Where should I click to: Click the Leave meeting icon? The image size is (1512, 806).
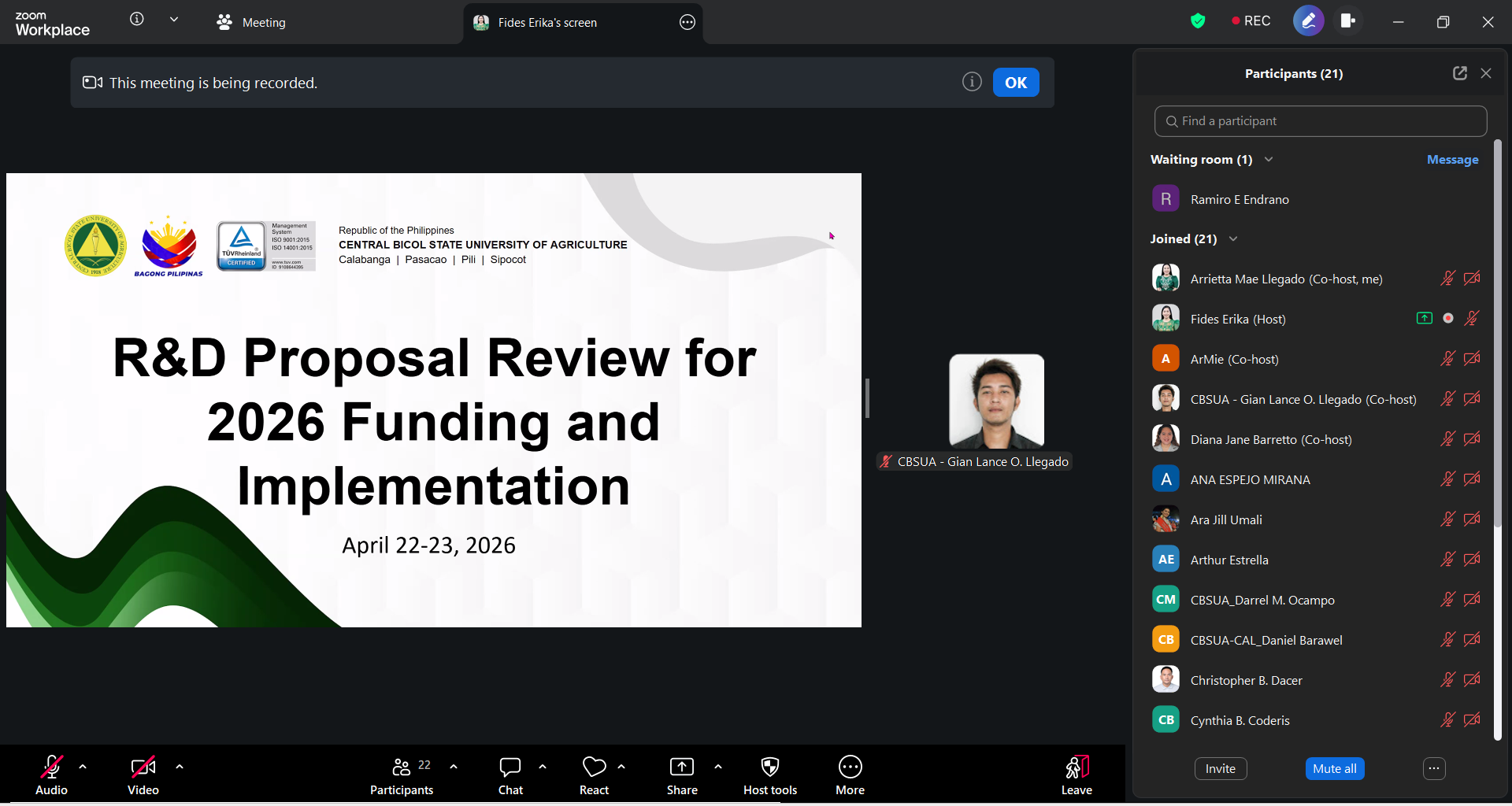[x=1077, y=775]
